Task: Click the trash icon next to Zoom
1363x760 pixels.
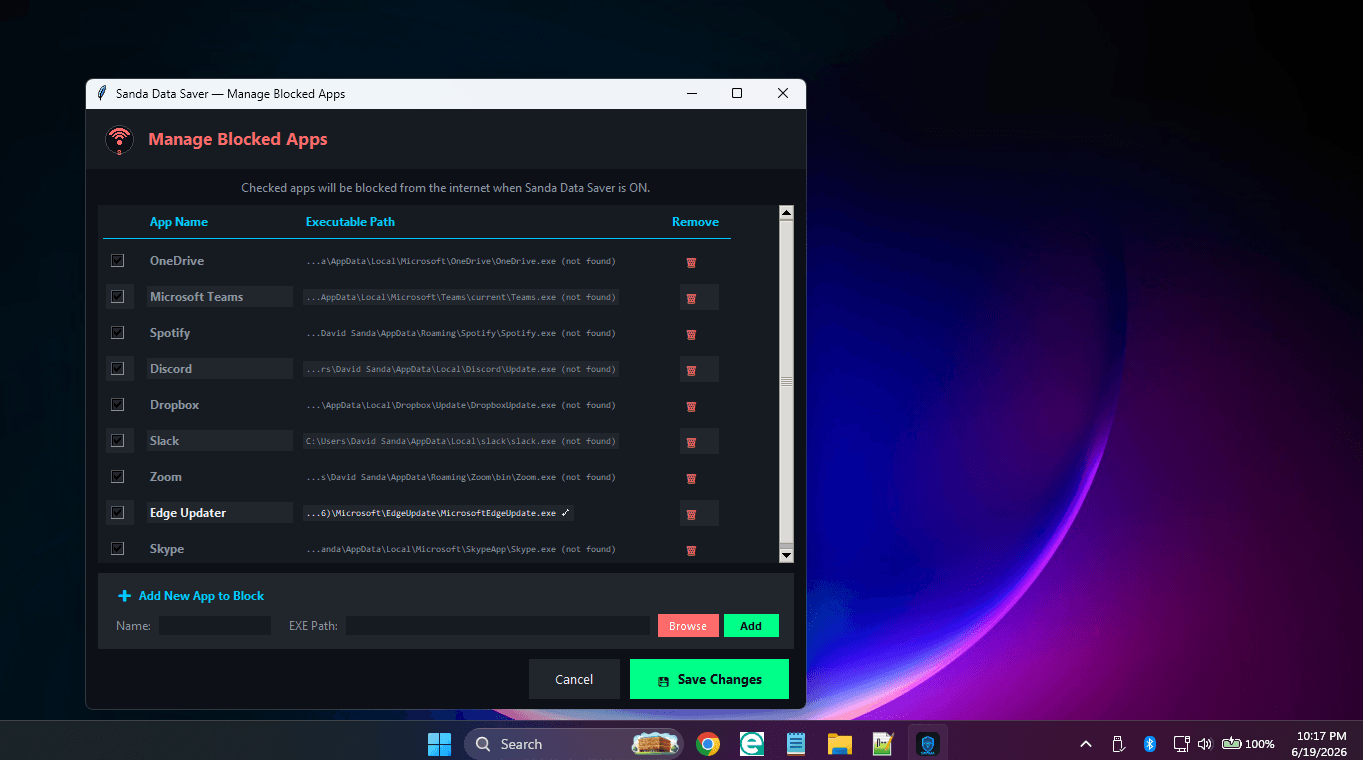Action: point(691,478)
